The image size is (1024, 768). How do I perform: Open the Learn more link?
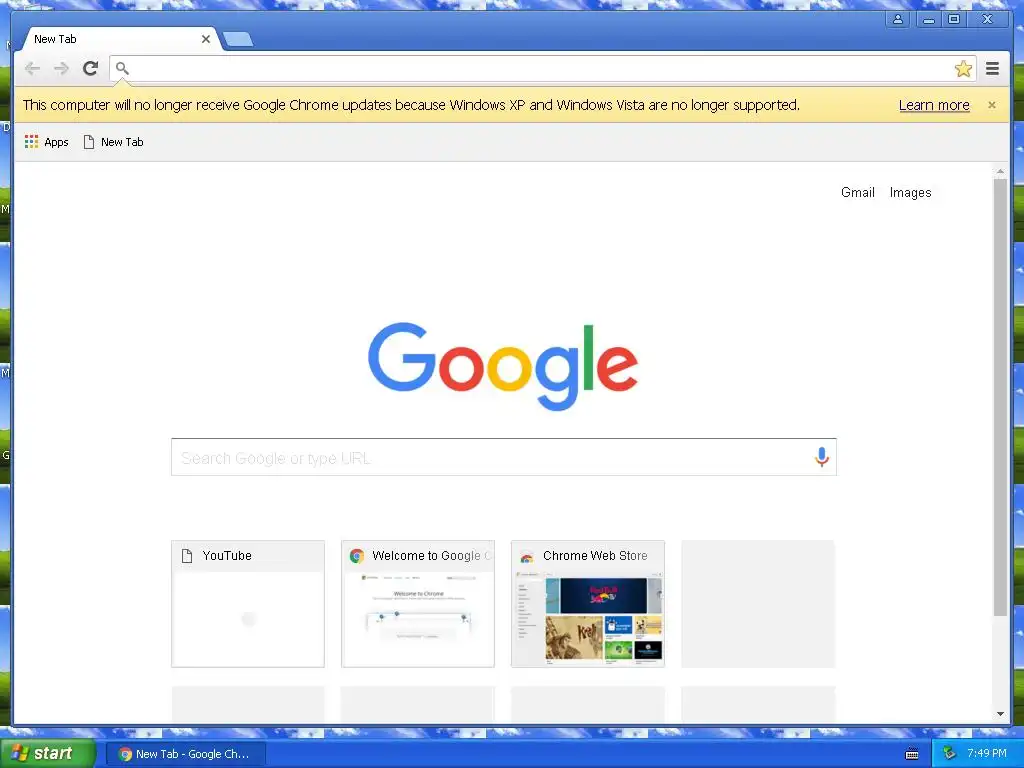[x=934, y=105]
